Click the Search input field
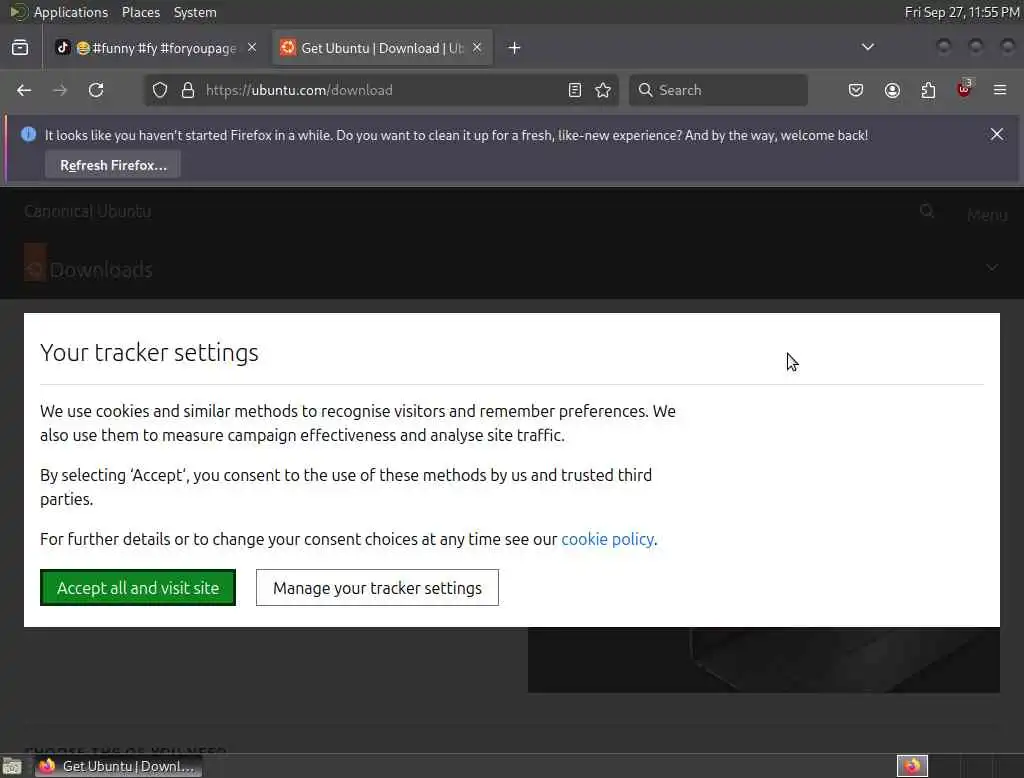1024x778 pixels. (718, 90)
